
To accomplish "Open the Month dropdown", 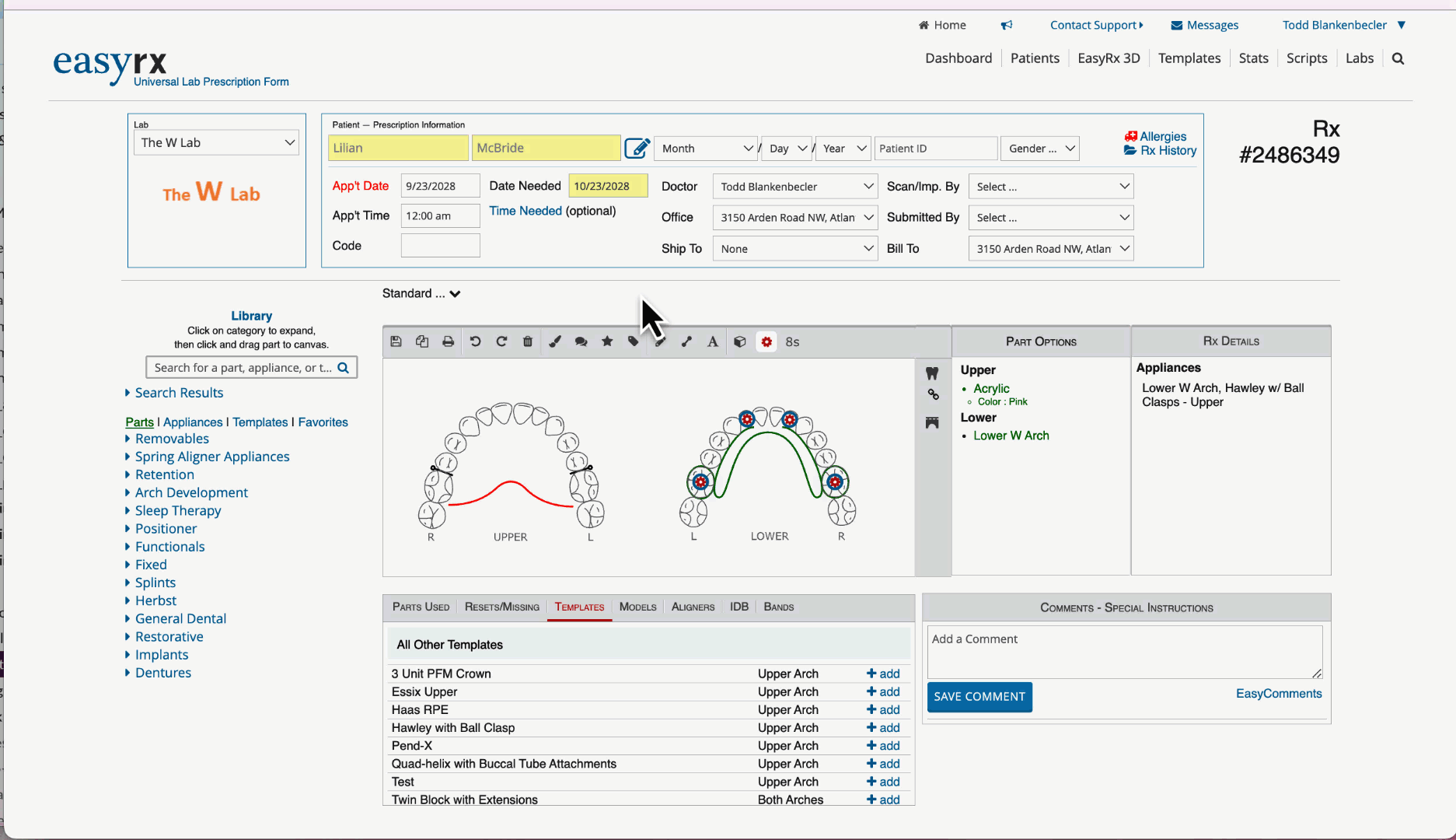I will 707,149.
